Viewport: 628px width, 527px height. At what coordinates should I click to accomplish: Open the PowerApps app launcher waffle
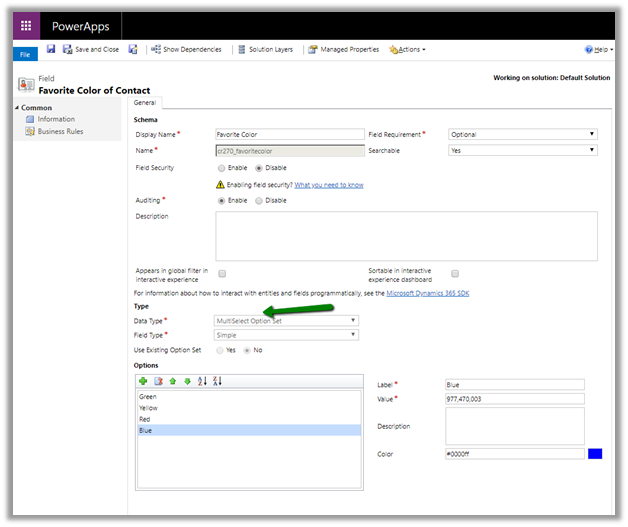pyautogui.click(x=27, y=26)
